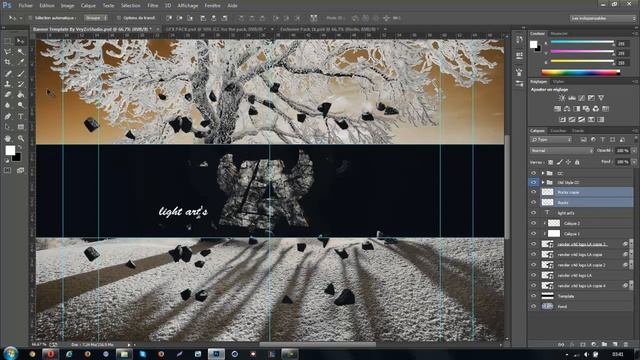Image resolution: width=640 pixels, height=360 pixels.
Task: Open the Fichier menu
Action: [x=25, y=5]
